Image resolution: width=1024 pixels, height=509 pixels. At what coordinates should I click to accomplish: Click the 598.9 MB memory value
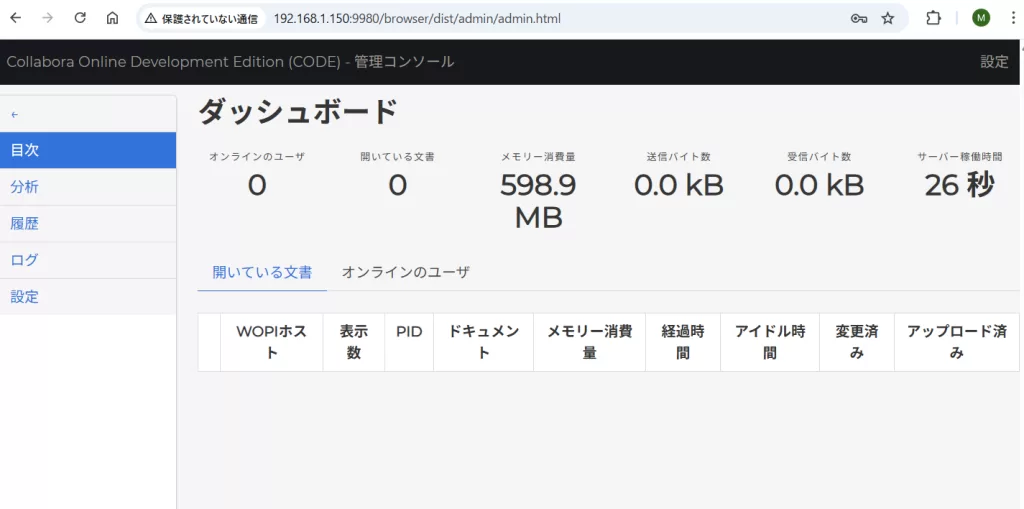538,202
